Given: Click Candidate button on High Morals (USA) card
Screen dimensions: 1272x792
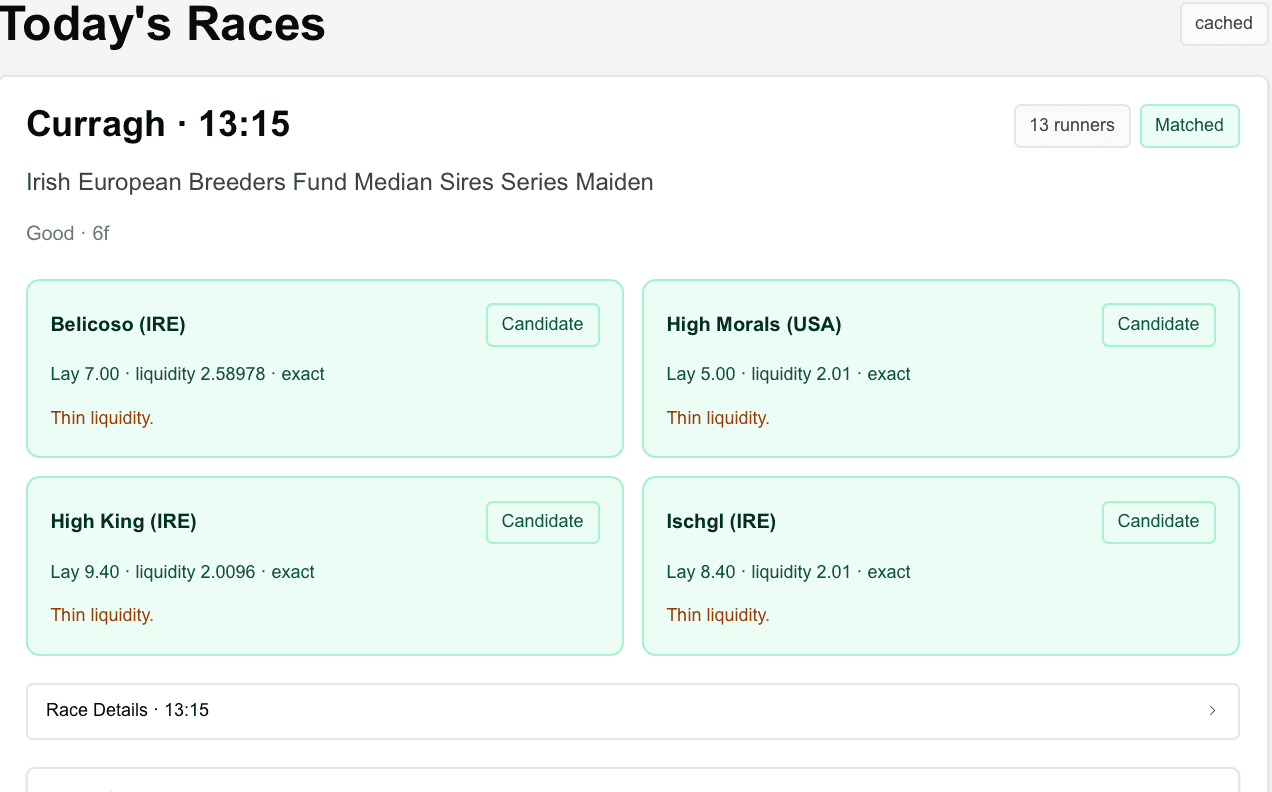Looking at the screenshot, I should point(1158,324).
